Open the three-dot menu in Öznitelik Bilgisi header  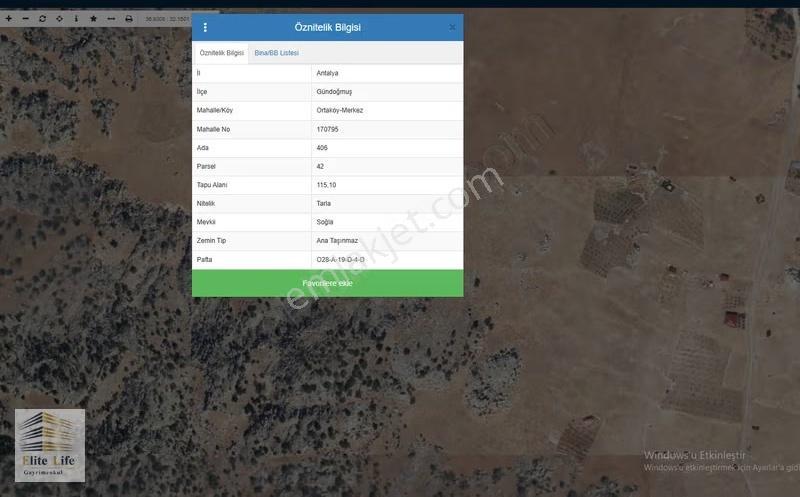205,27
